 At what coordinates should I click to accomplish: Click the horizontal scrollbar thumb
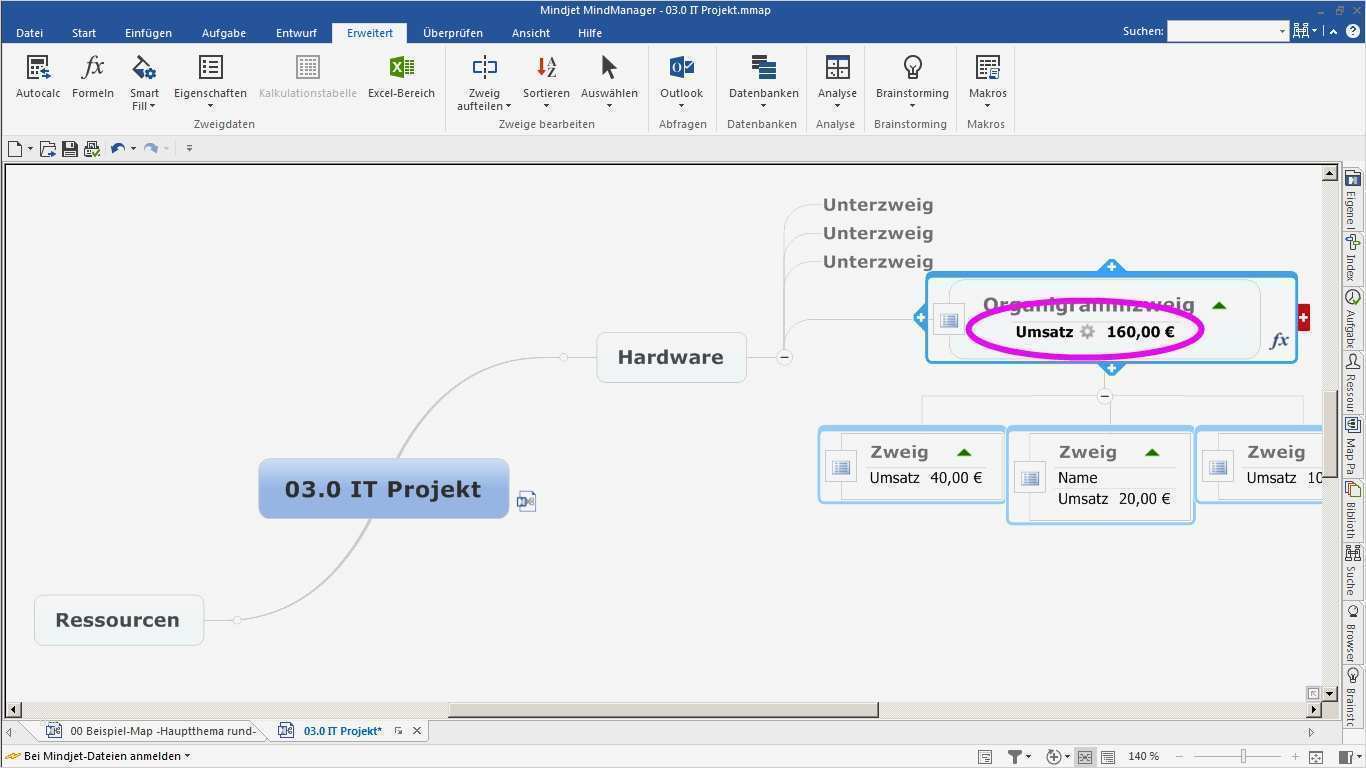[663, 710]
